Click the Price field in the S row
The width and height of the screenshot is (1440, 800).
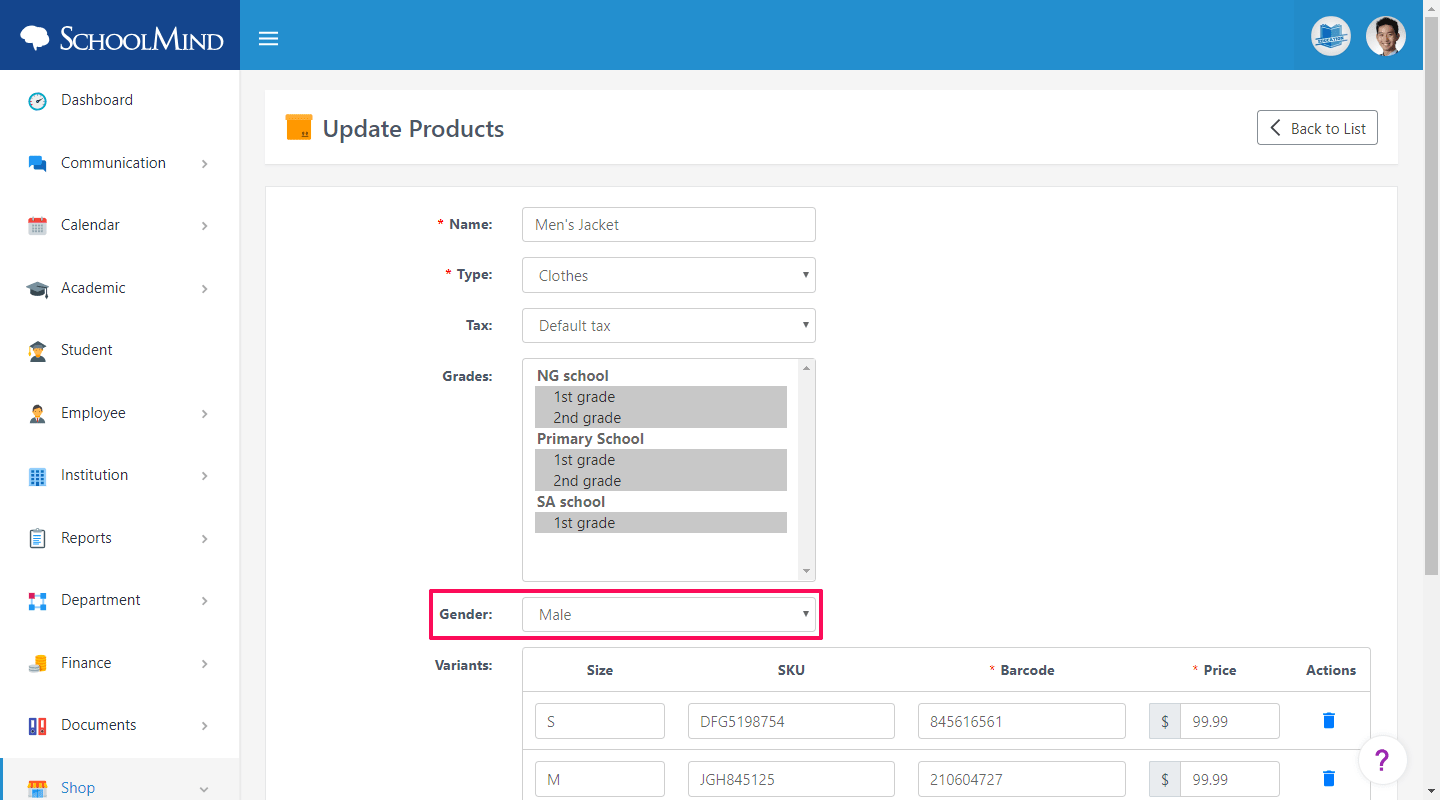[x=1230, y=721]
